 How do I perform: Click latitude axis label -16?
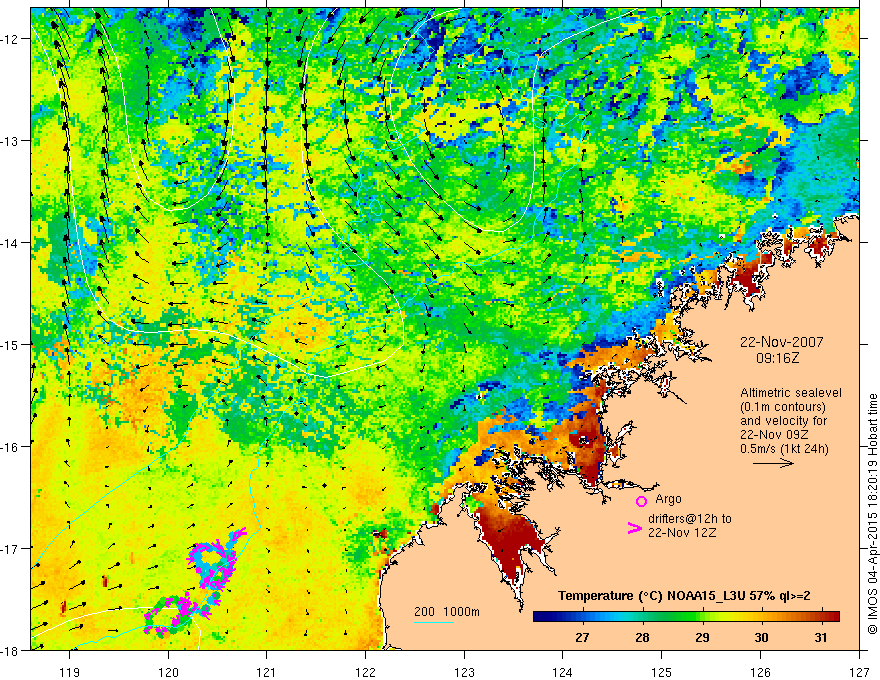click(10, 447)
